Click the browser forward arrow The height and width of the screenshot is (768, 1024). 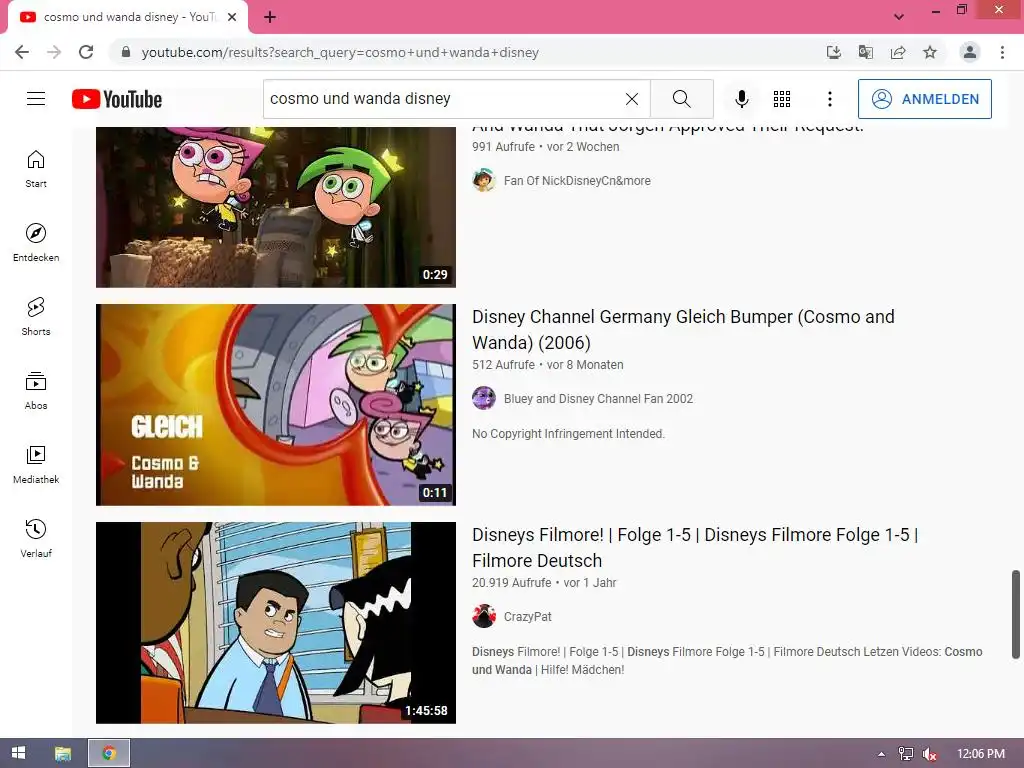point(54,52)
